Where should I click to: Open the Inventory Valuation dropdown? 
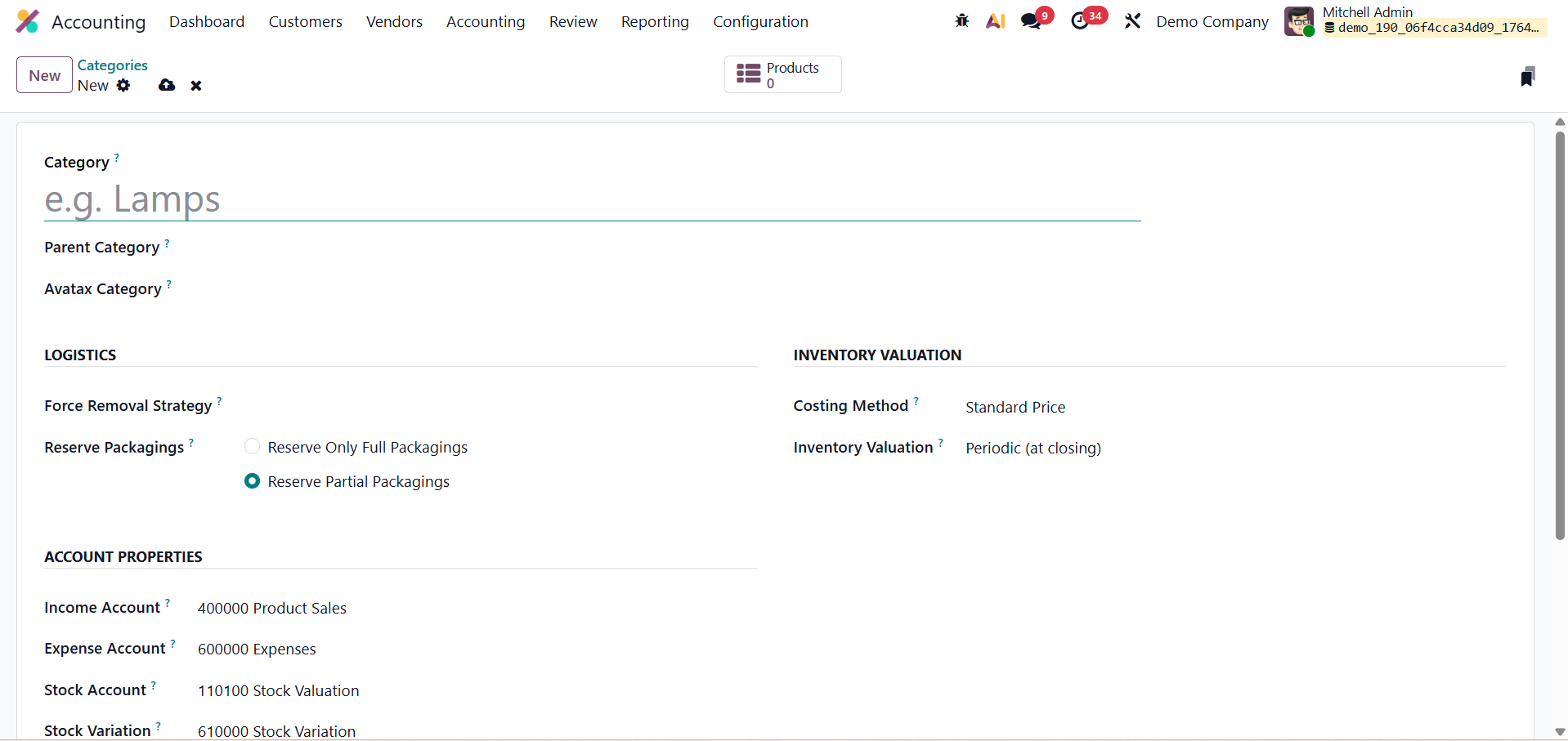(1033, 448)
